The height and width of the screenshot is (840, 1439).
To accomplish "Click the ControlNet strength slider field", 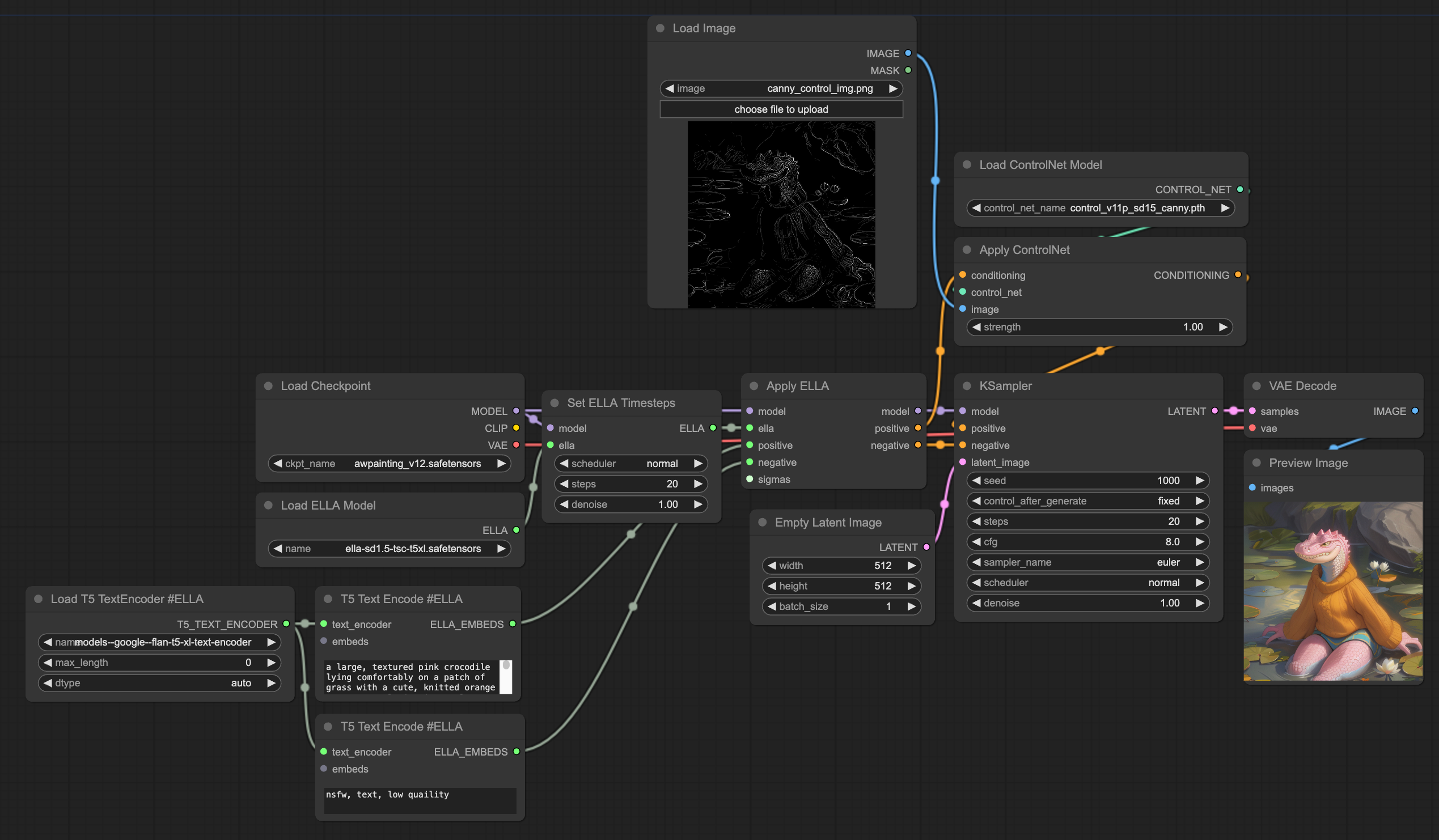I will click(x=1099, y=326).
